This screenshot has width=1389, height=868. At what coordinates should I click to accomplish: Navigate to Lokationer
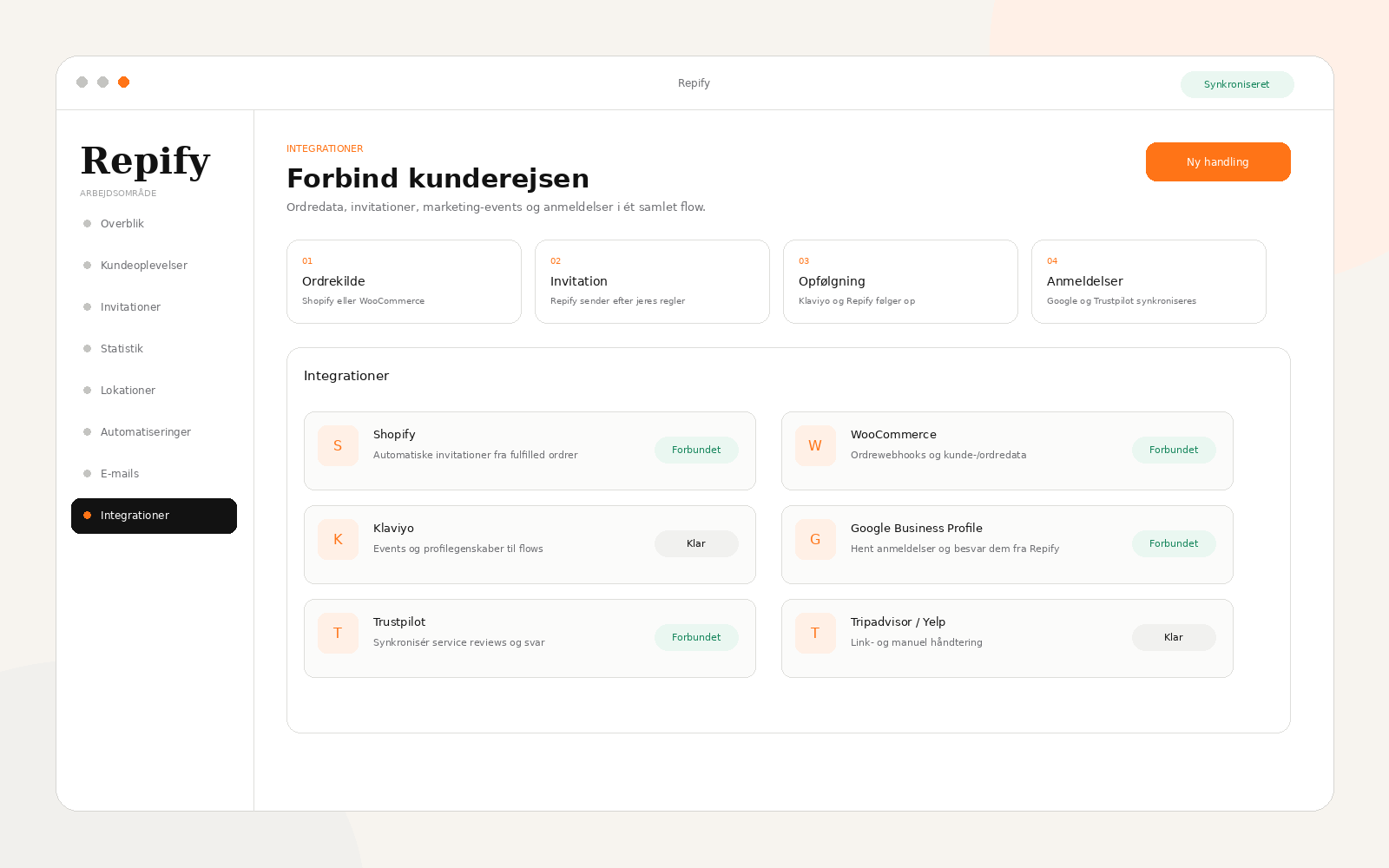click(154, 391)
